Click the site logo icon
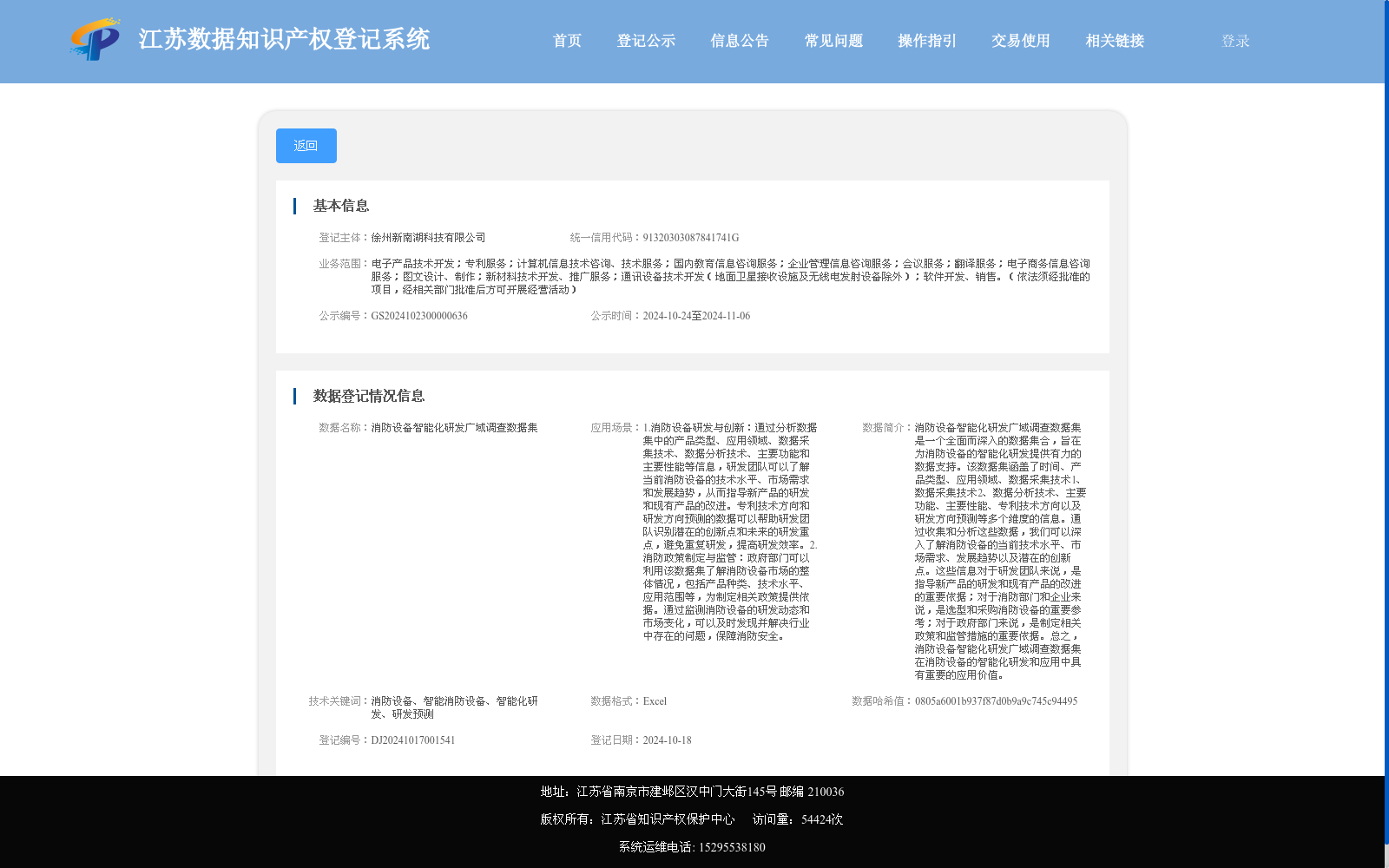The image size is (1389, 868). [95, 39]
